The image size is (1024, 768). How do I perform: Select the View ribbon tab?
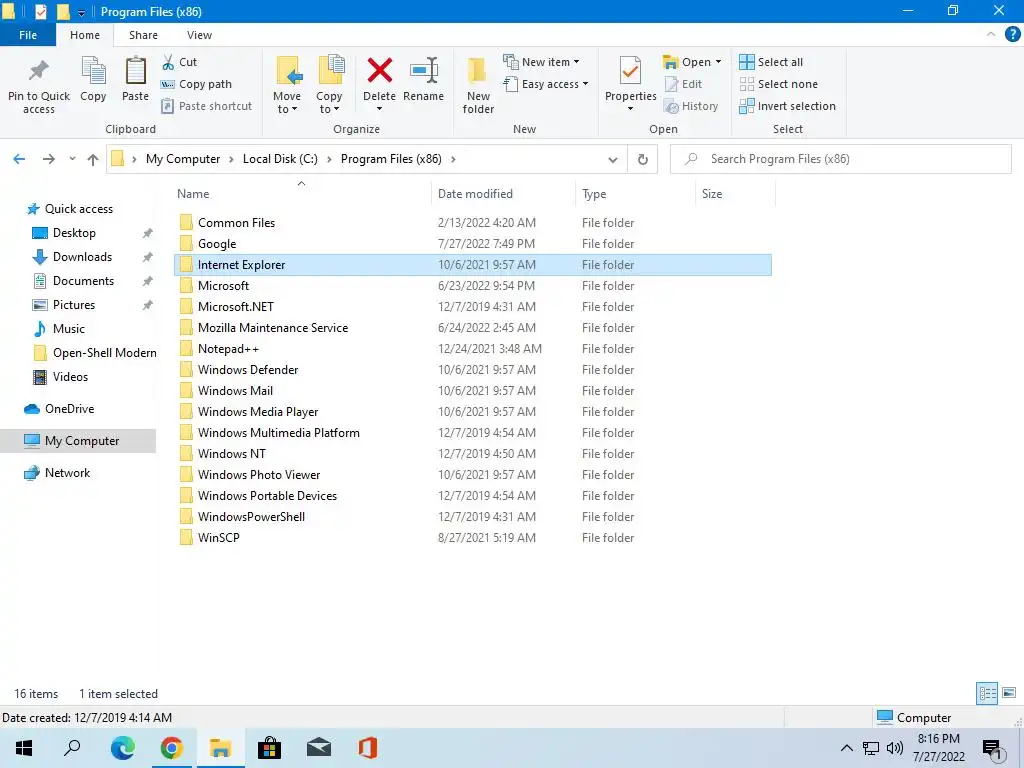click(199, 35)
